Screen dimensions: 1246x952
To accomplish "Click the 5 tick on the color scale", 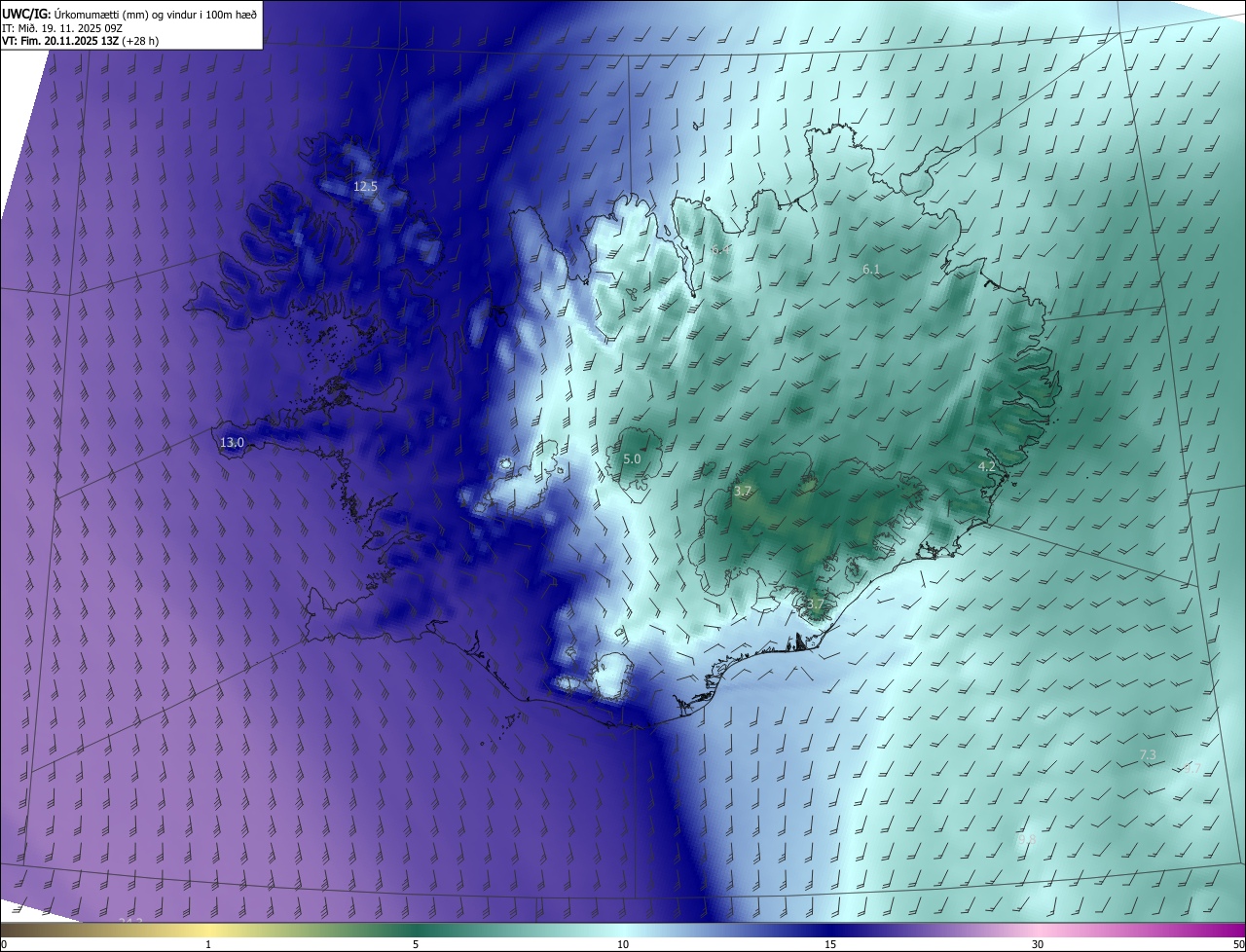I will tap(416, 945).
